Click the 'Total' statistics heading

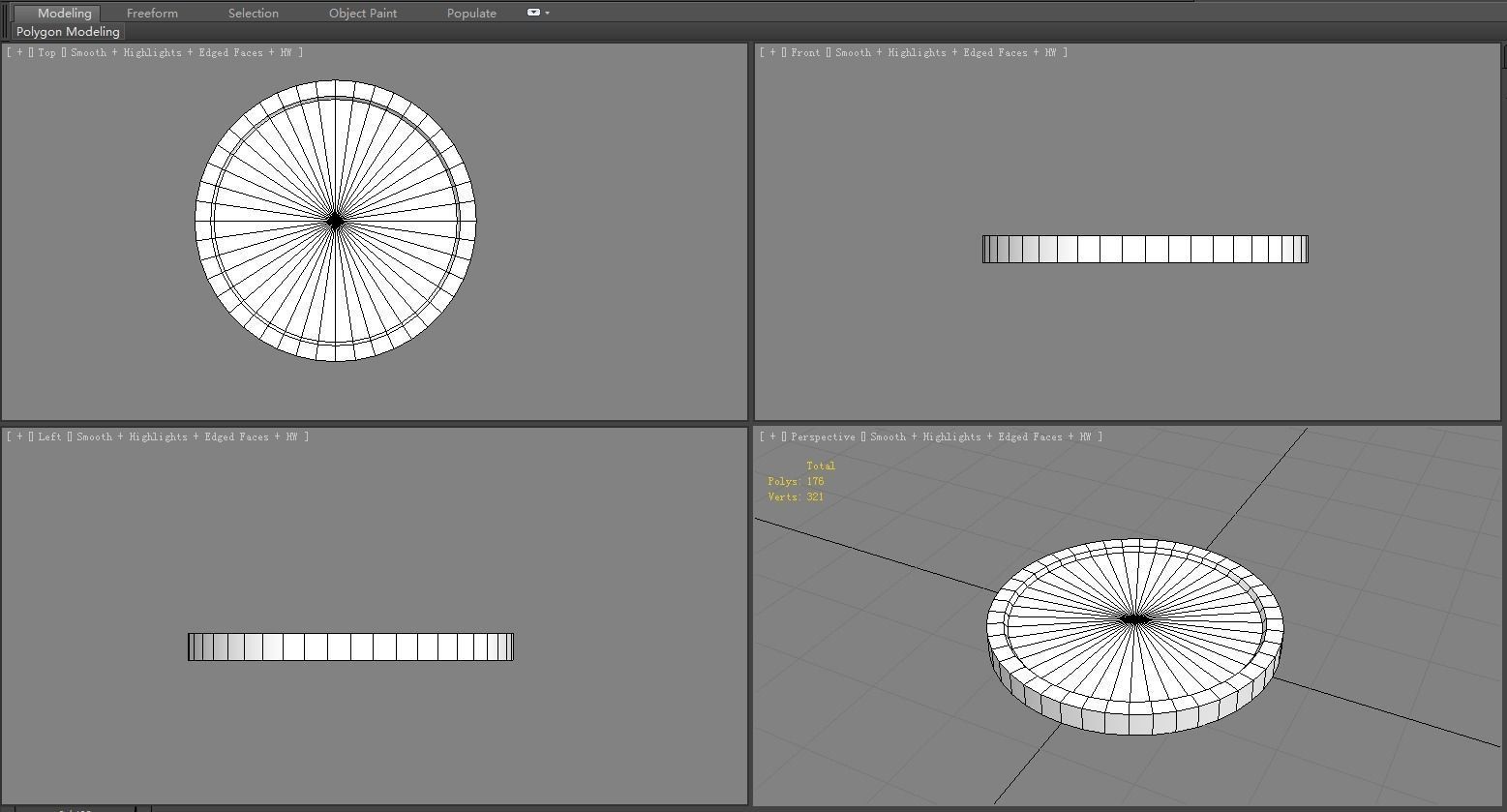coord(821,466)
